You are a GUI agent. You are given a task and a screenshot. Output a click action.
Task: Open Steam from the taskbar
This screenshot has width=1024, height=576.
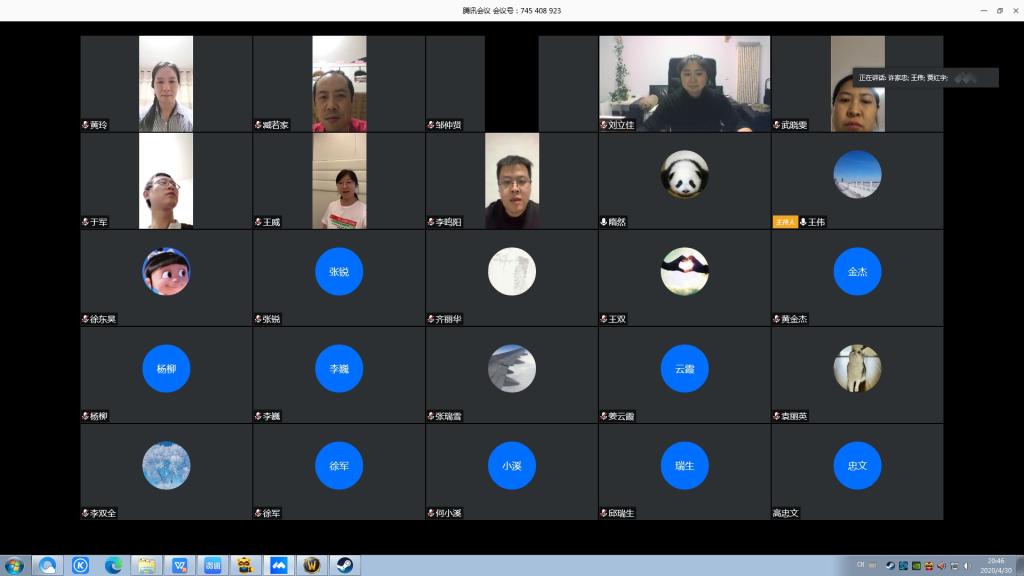click(344, 565)
